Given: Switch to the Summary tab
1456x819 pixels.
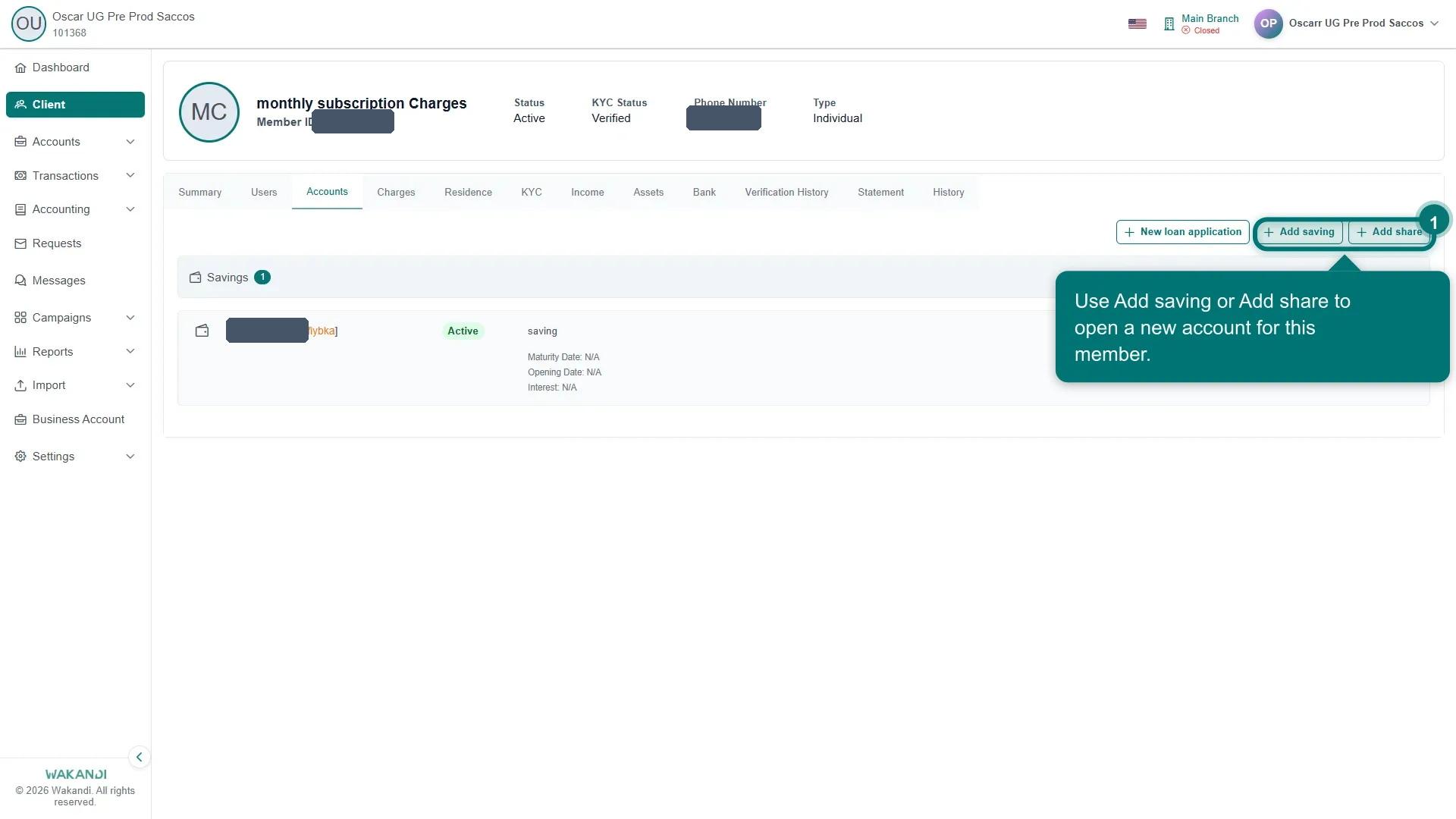Looking at the screenshot, I should pyautogui.click(x=200, y=193).
